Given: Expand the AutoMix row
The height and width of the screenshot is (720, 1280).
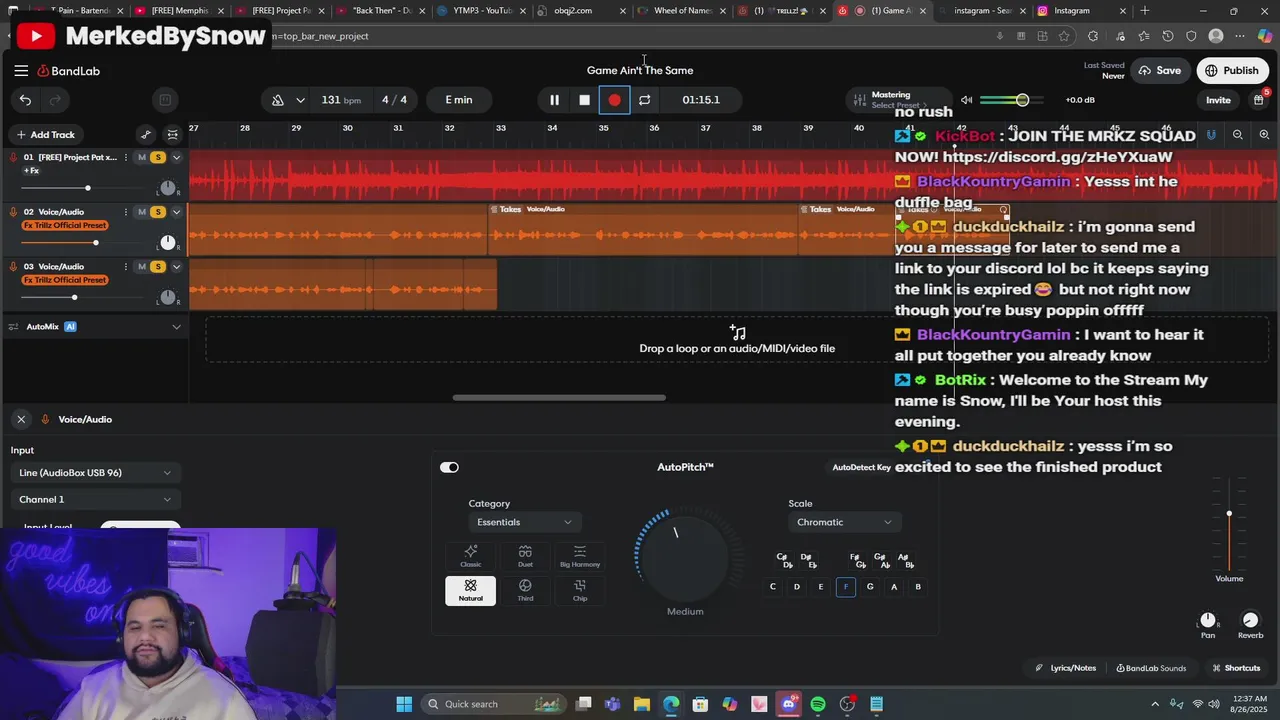Looking at the screenshot, I should (x=176, y=327).
